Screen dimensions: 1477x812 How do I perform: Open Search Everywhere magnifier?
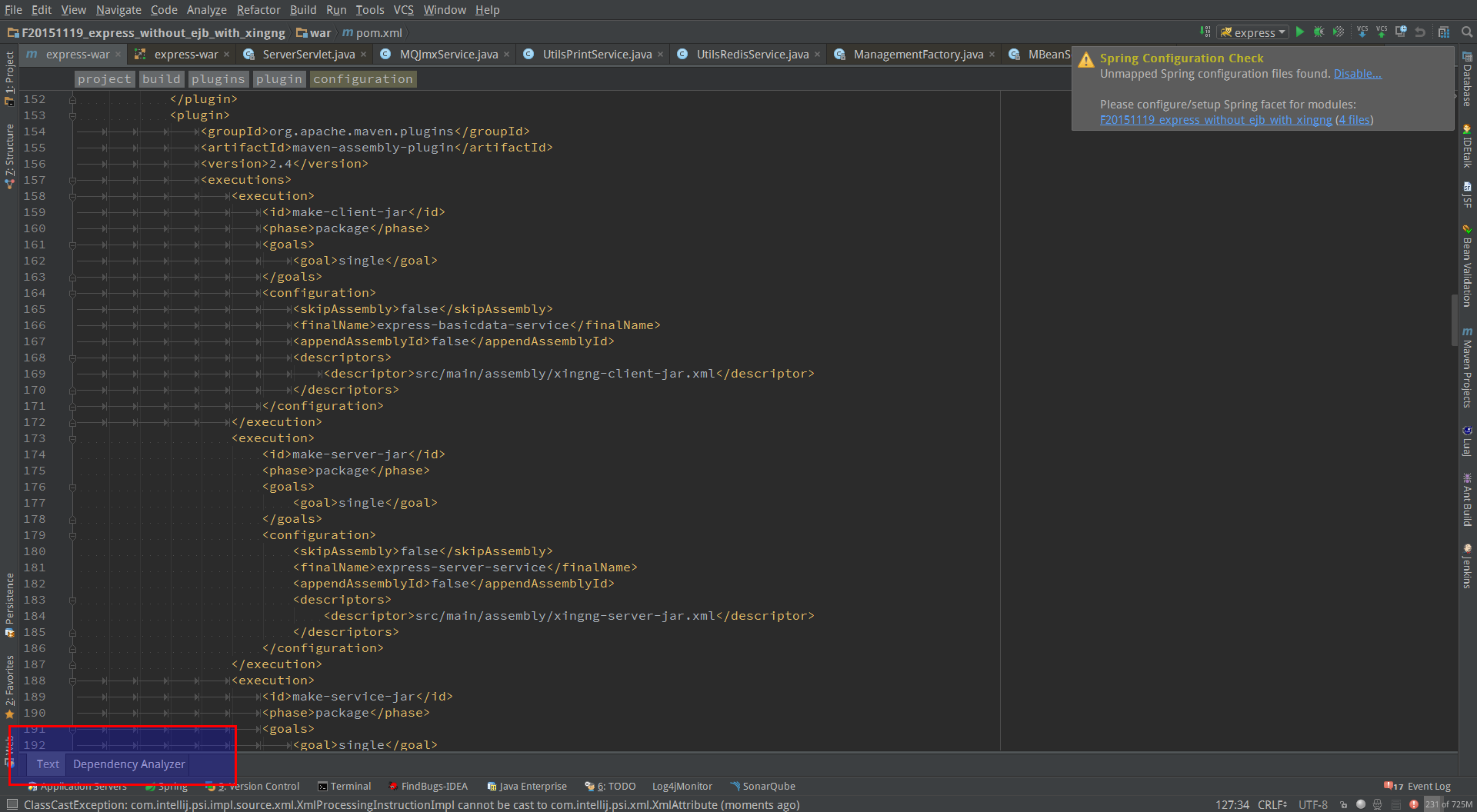(1467, 32)
